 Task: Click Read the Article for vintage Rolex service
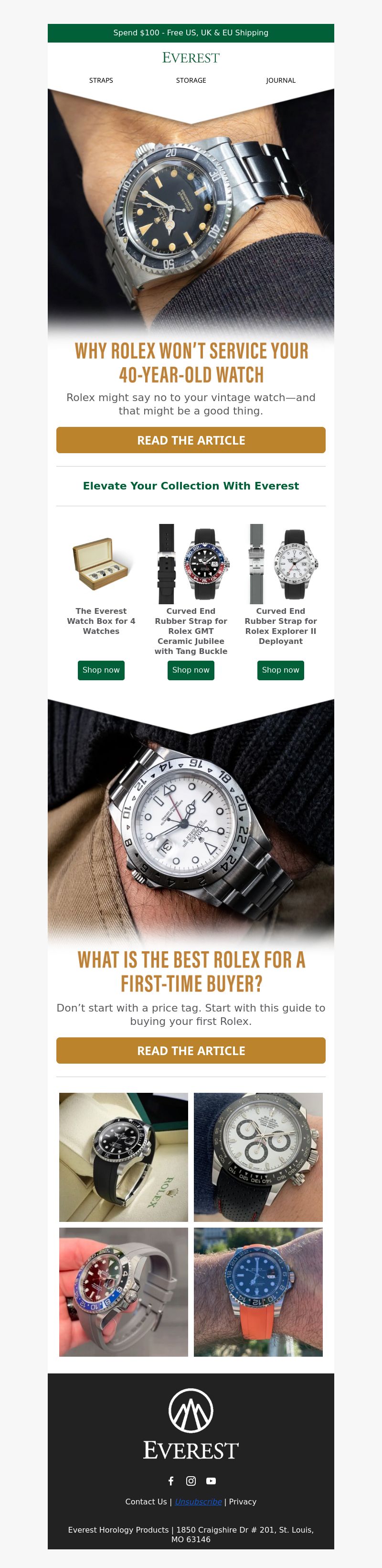click(191, 440)
